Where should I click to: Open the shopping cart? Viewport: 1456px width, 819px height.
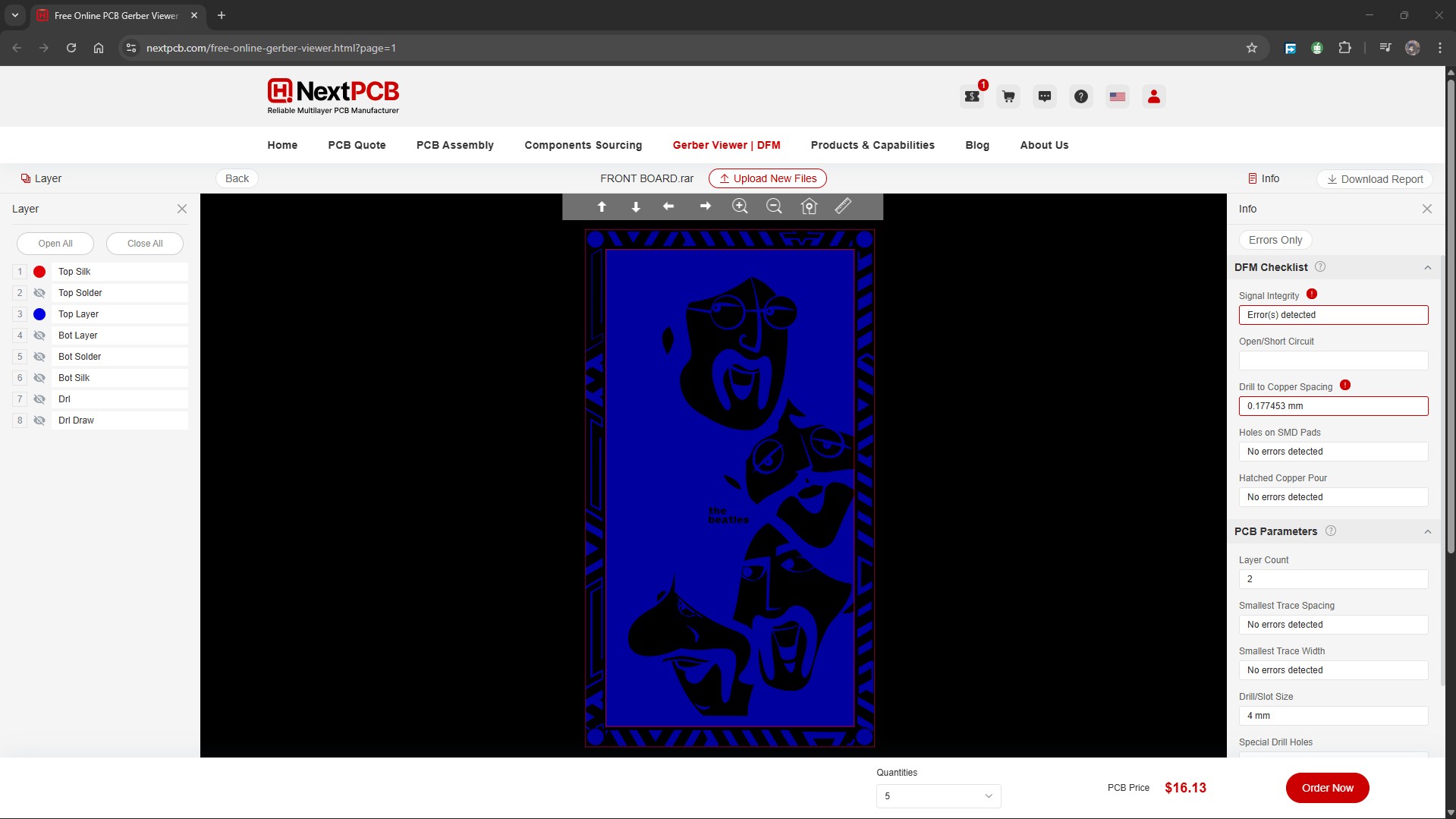[x=1008, y=96]
